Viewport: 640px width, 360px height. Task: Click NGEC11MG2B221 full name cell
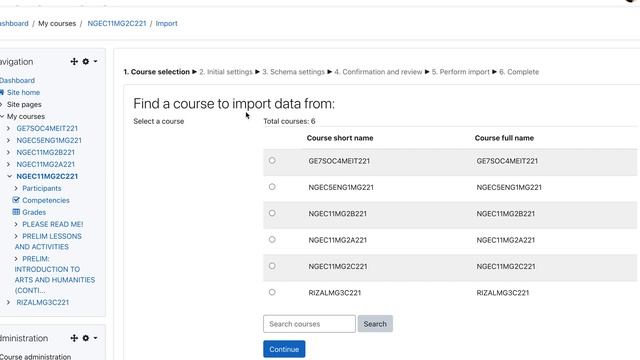506,213
